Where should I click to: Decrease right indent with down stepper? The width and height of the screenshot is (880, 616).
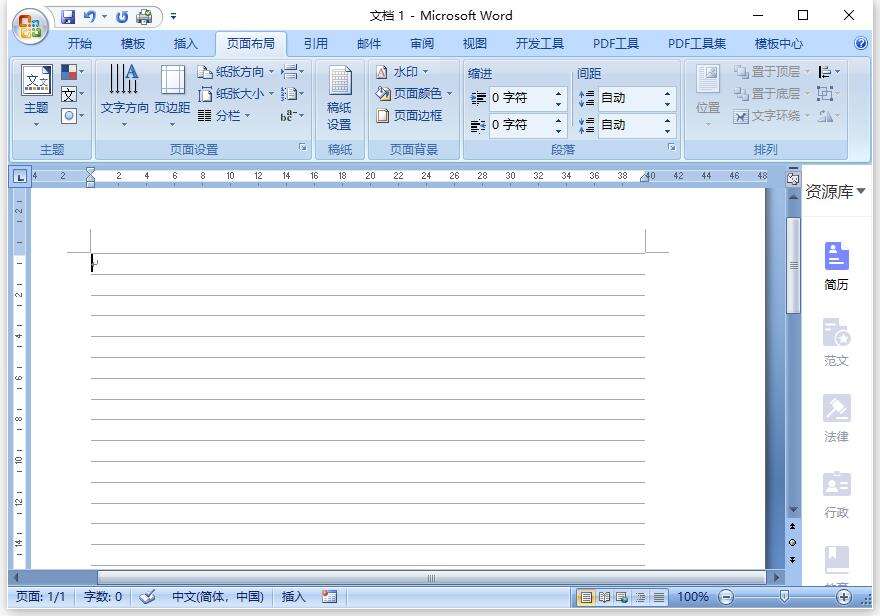(x=558, y=131)
